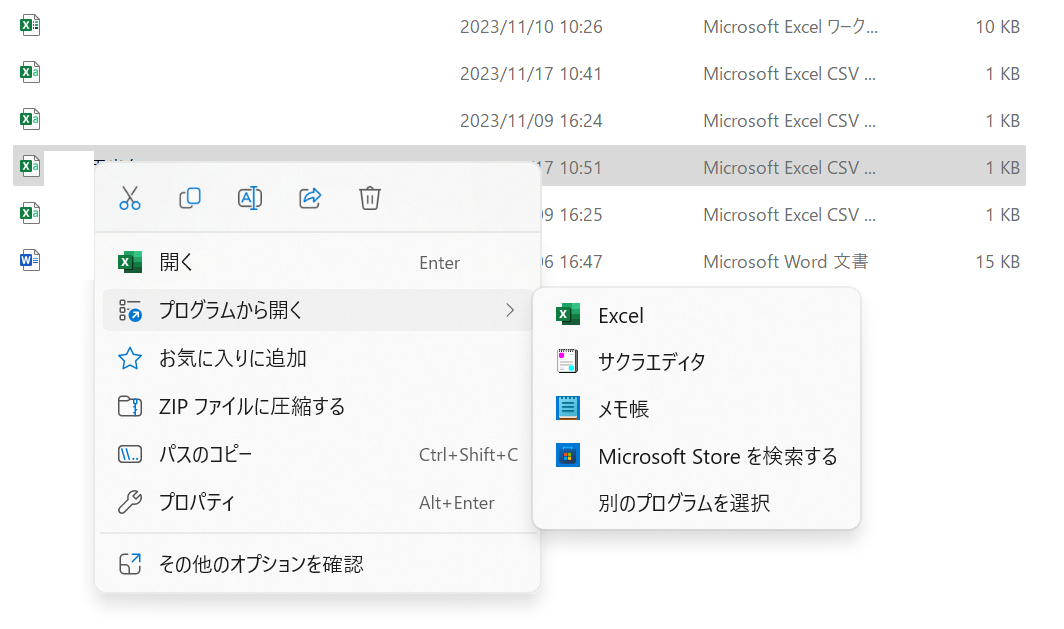Click CSV file icon in the 16:25 row
1064x629 pixels.
tap(30, 214)
